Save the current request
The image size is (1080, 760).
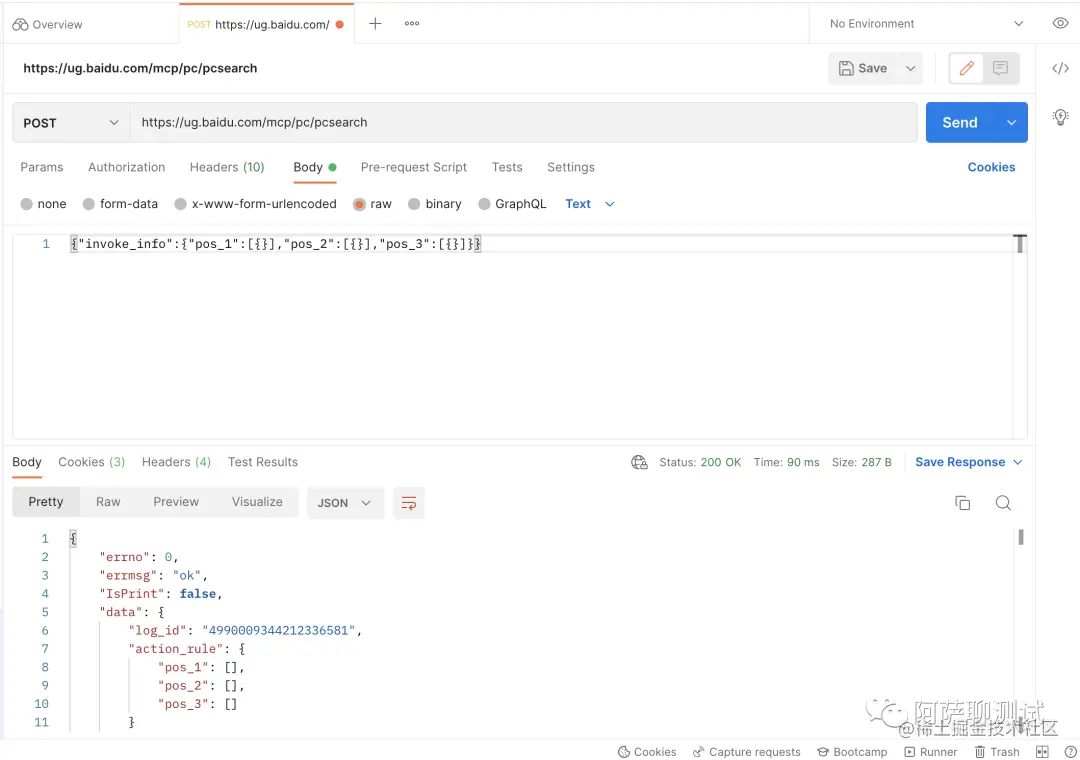pyautogui.click(x=863, y=68)
